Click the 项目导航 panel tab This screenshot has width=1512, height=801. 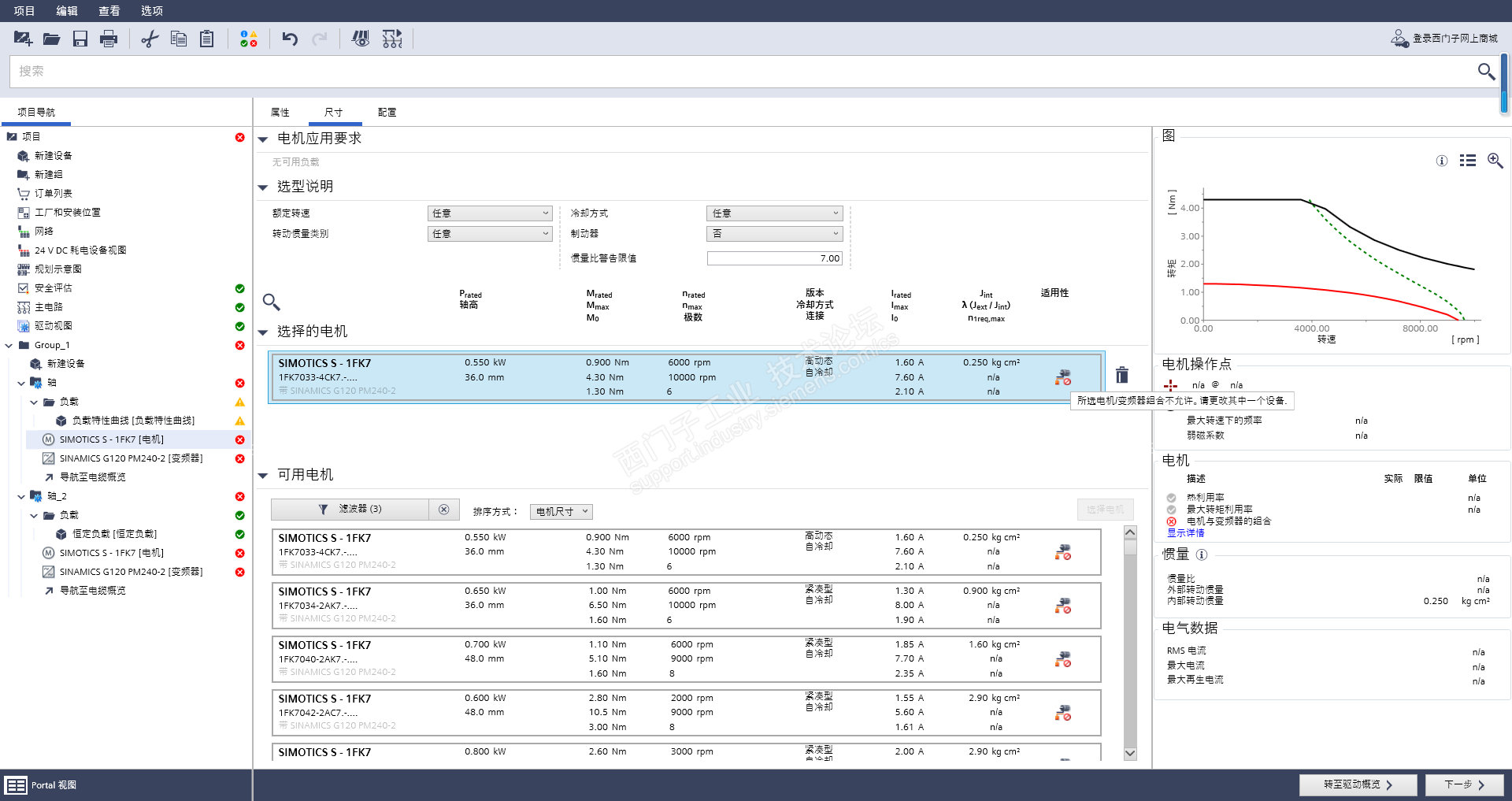click(36, 113)
